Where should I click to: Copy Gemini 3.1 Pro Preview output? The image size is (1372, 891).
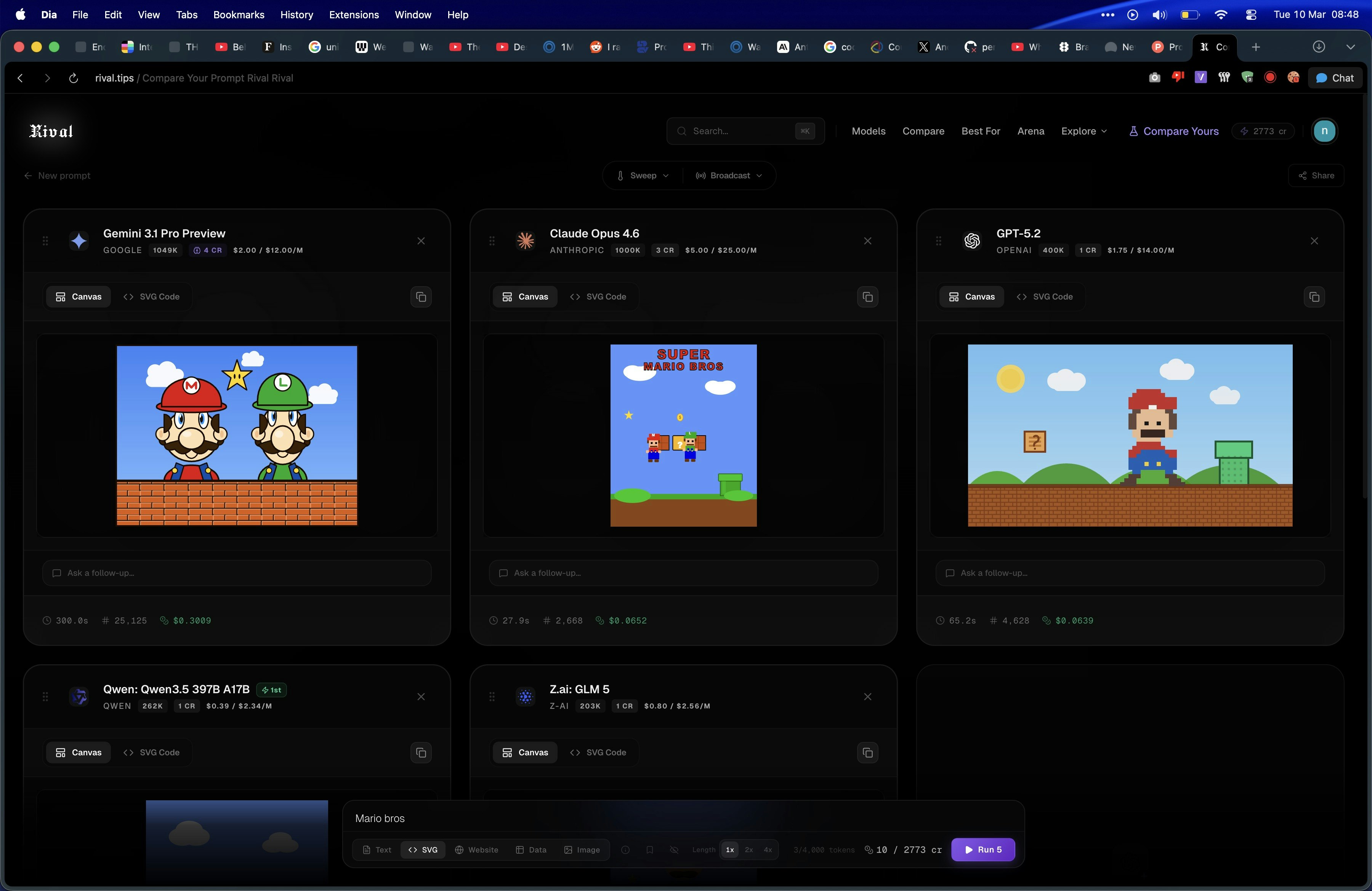point(421,297)
